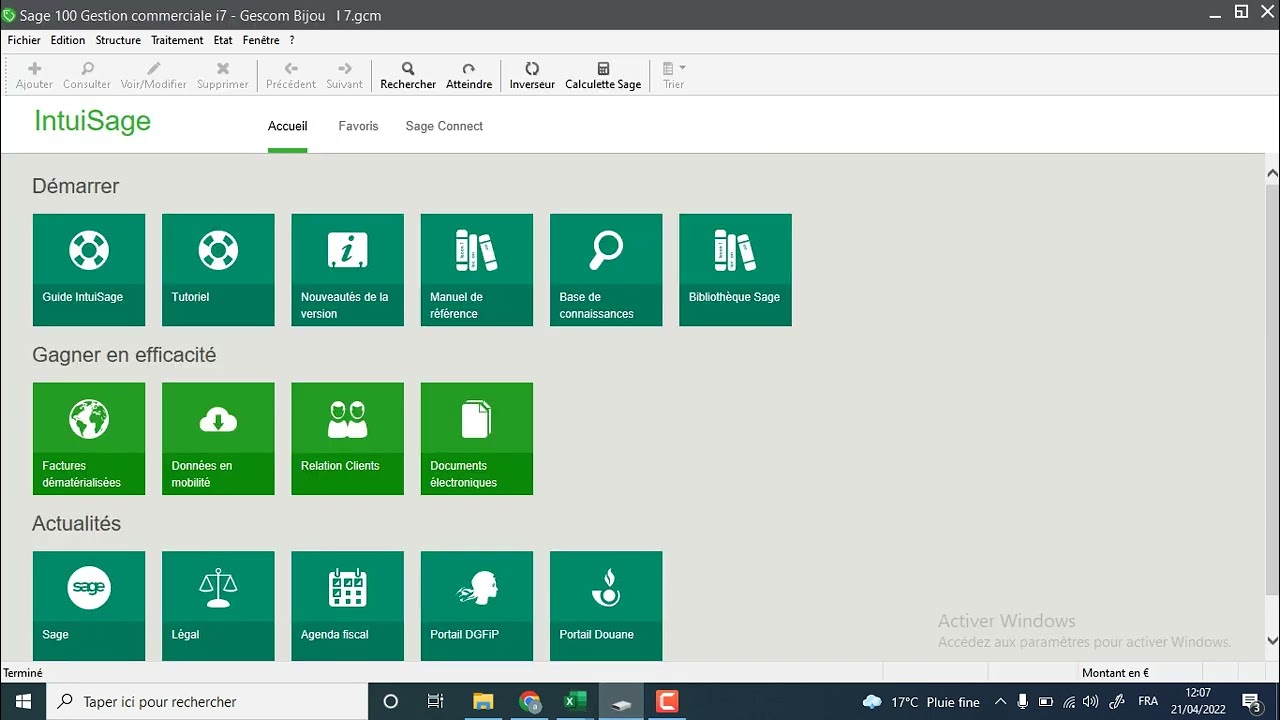1280x720 pixels.
Task: Open the Manuel de référence tile
Action: pos(477,270)
